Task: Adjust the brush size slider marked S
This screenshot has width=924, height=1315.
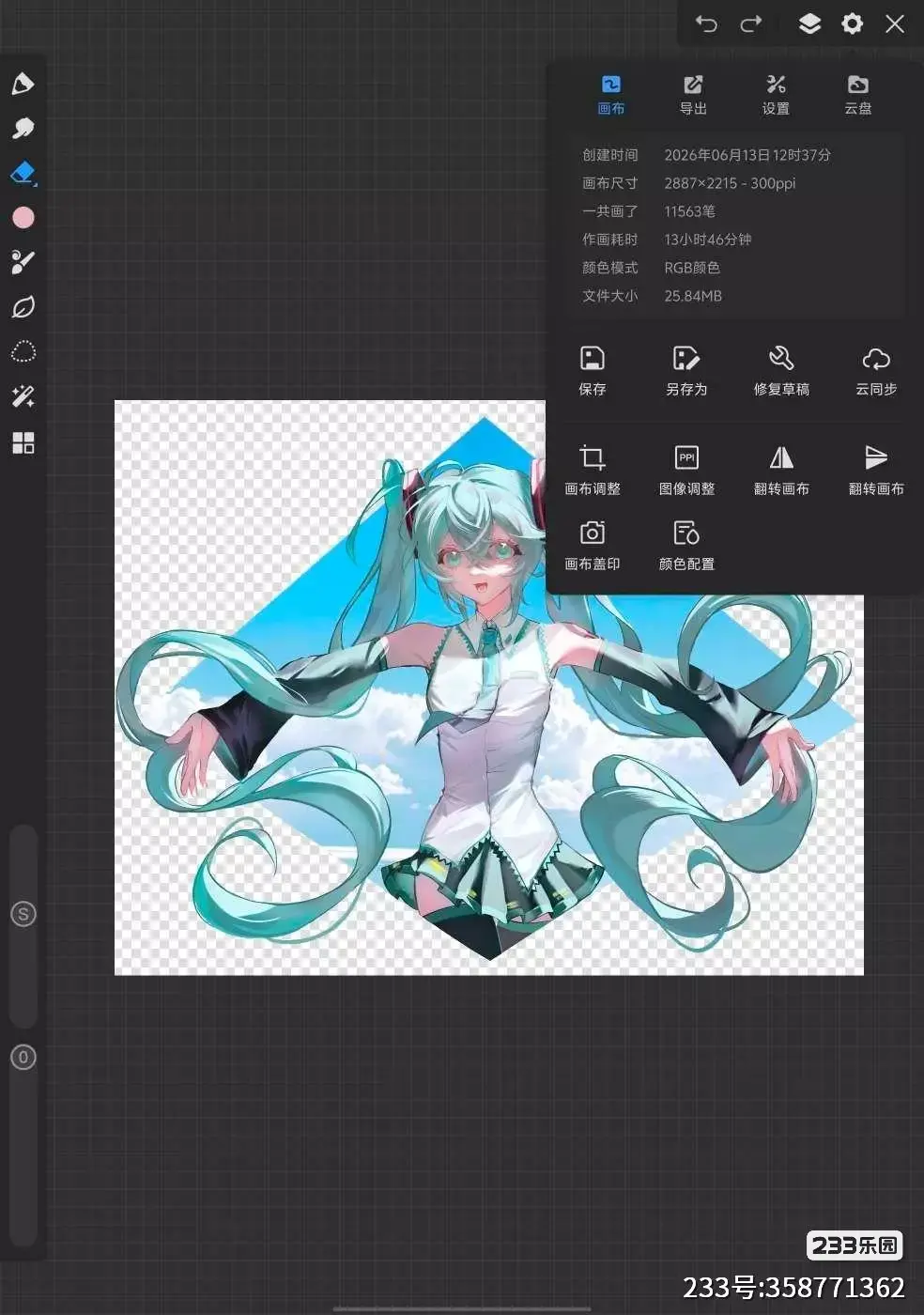Action: point(23,914)
